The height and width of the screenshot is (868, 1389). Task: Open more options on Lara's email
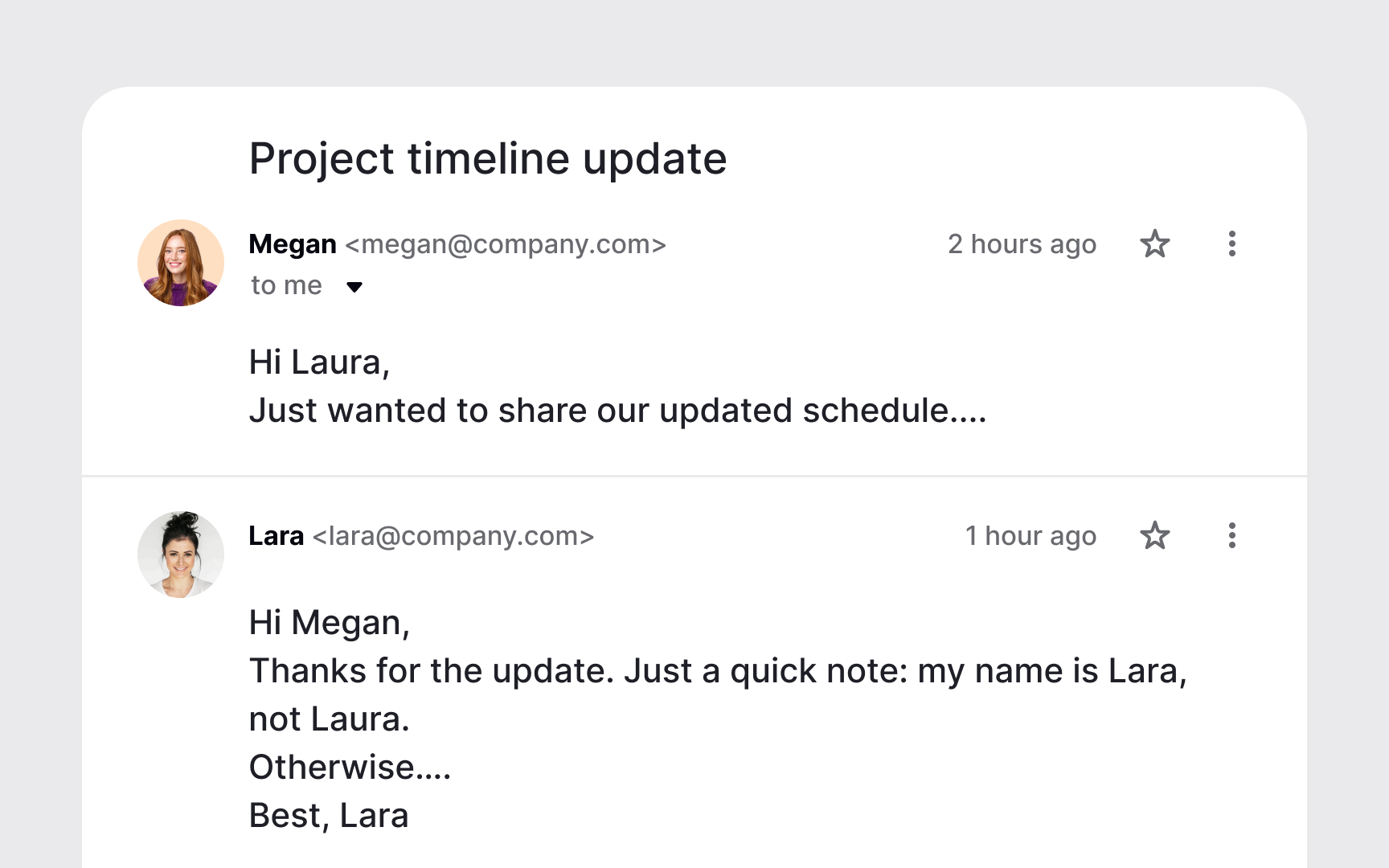tap(1231, 535)
